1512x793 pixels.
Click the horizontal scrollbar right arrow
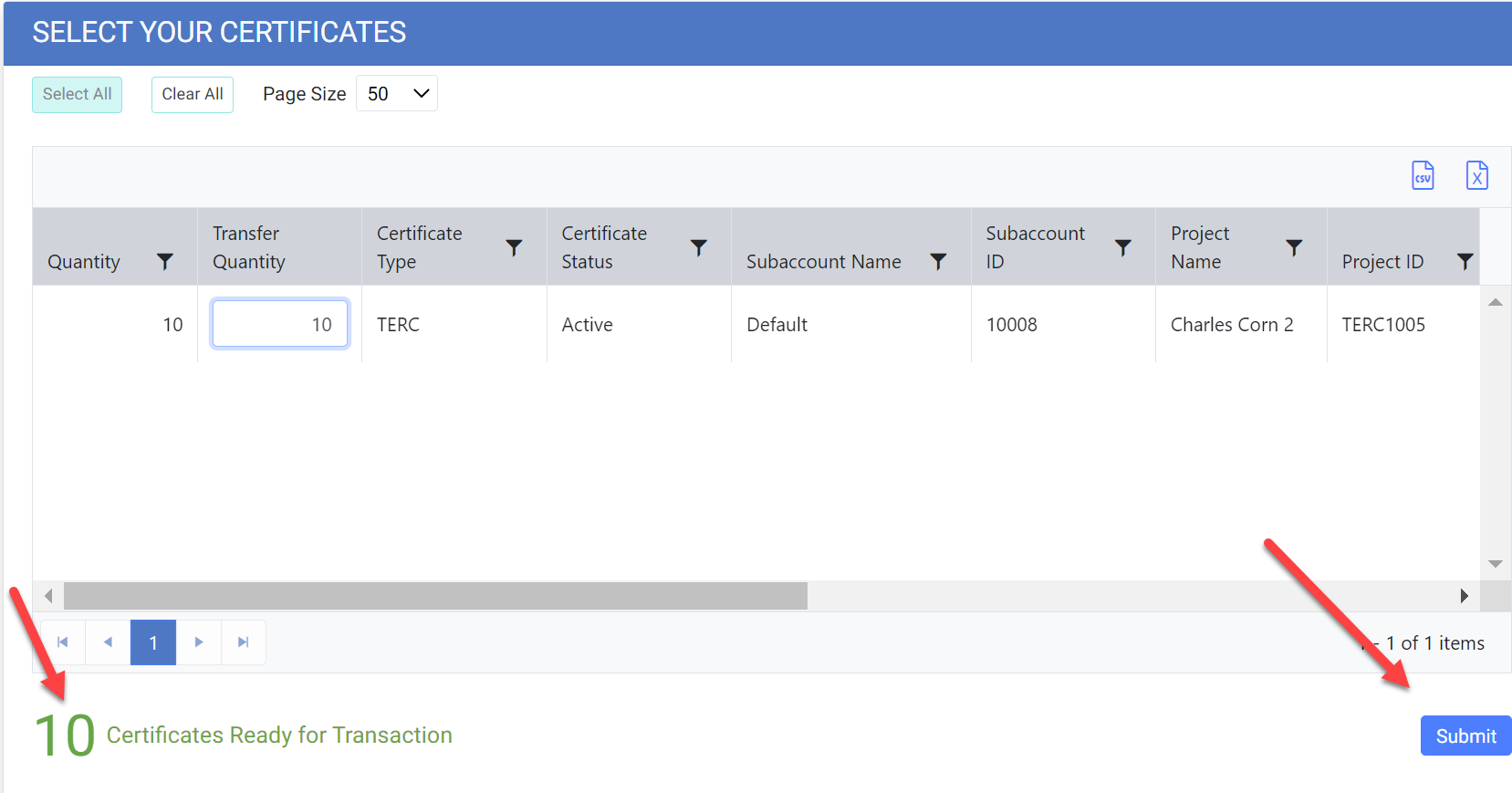1464,596
